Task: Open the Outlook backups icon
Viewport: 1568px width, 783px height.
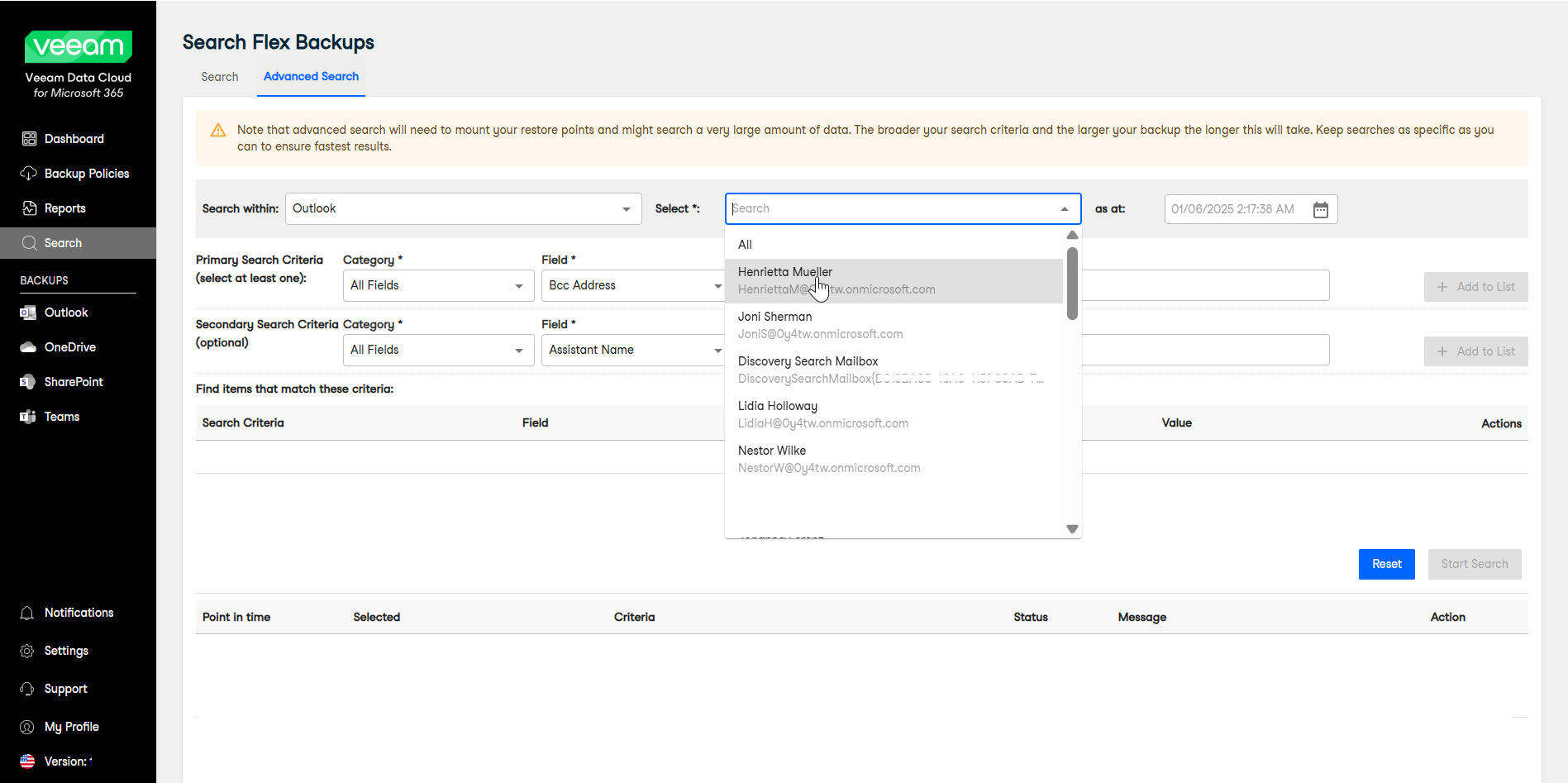Action: [x=28, y=313]
